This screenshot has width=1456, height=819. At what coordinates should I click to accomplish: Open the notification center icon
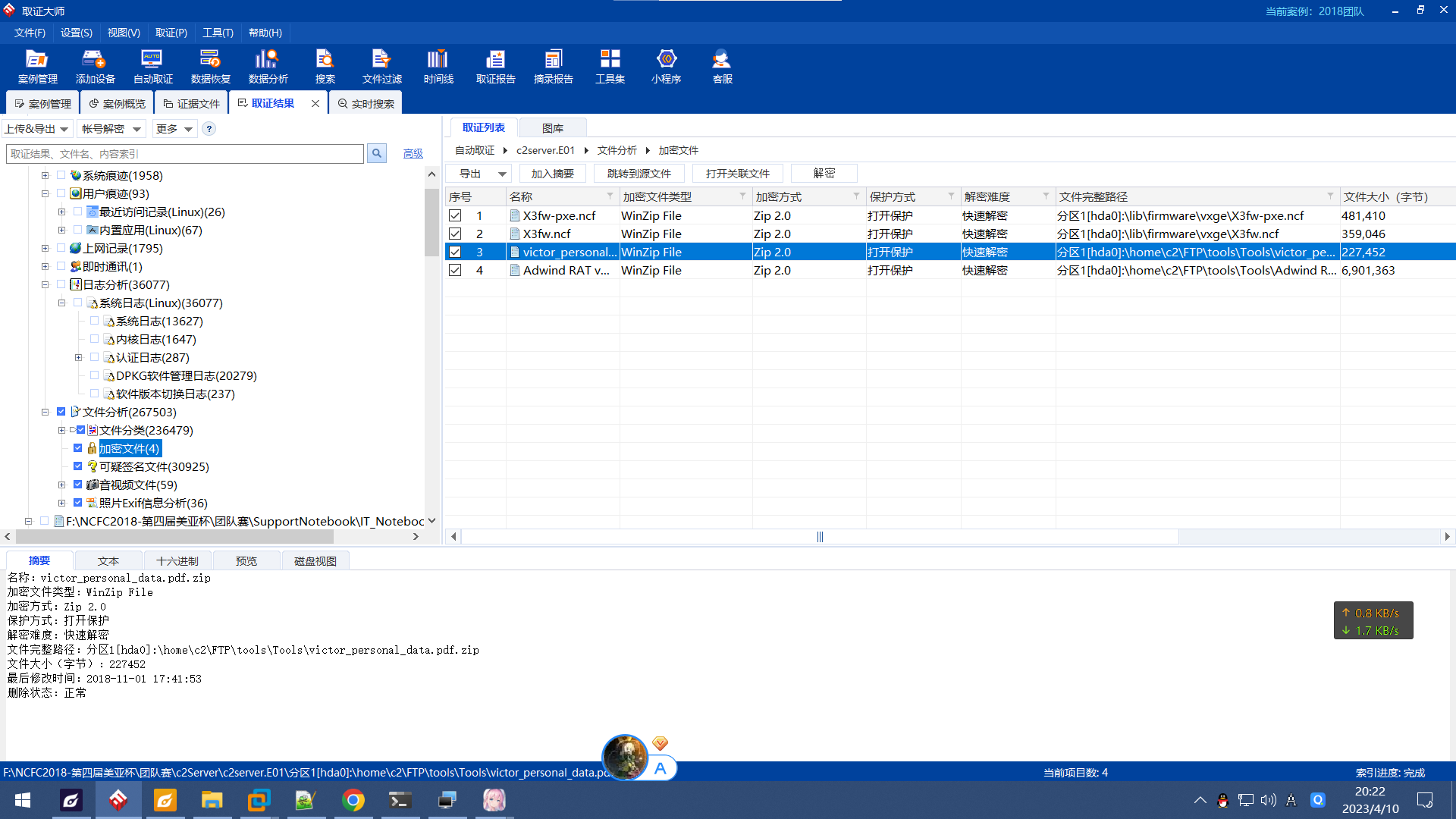[1425, 800]
